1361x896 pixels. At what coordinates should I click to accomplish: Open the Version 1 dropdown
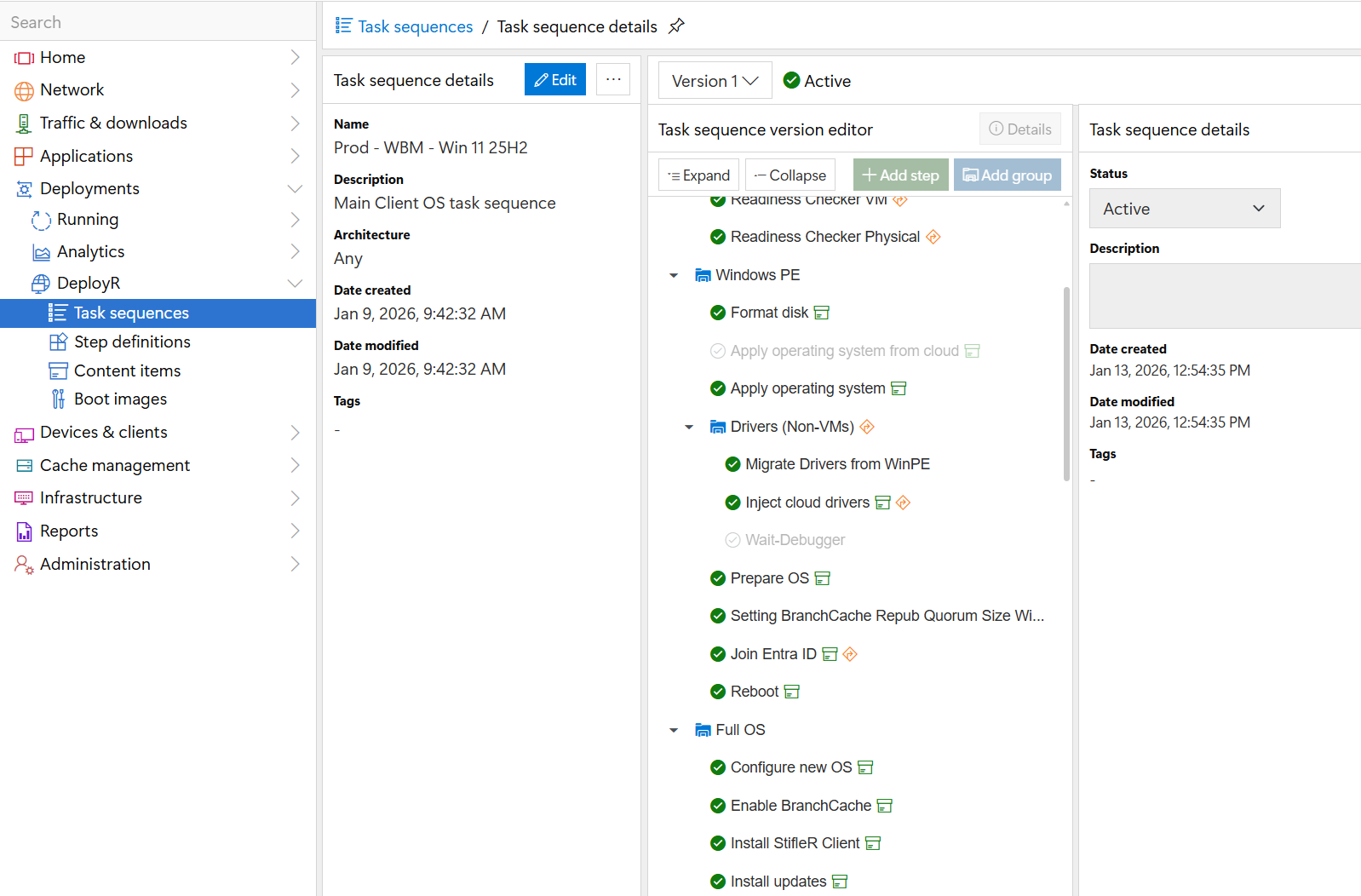715,81
